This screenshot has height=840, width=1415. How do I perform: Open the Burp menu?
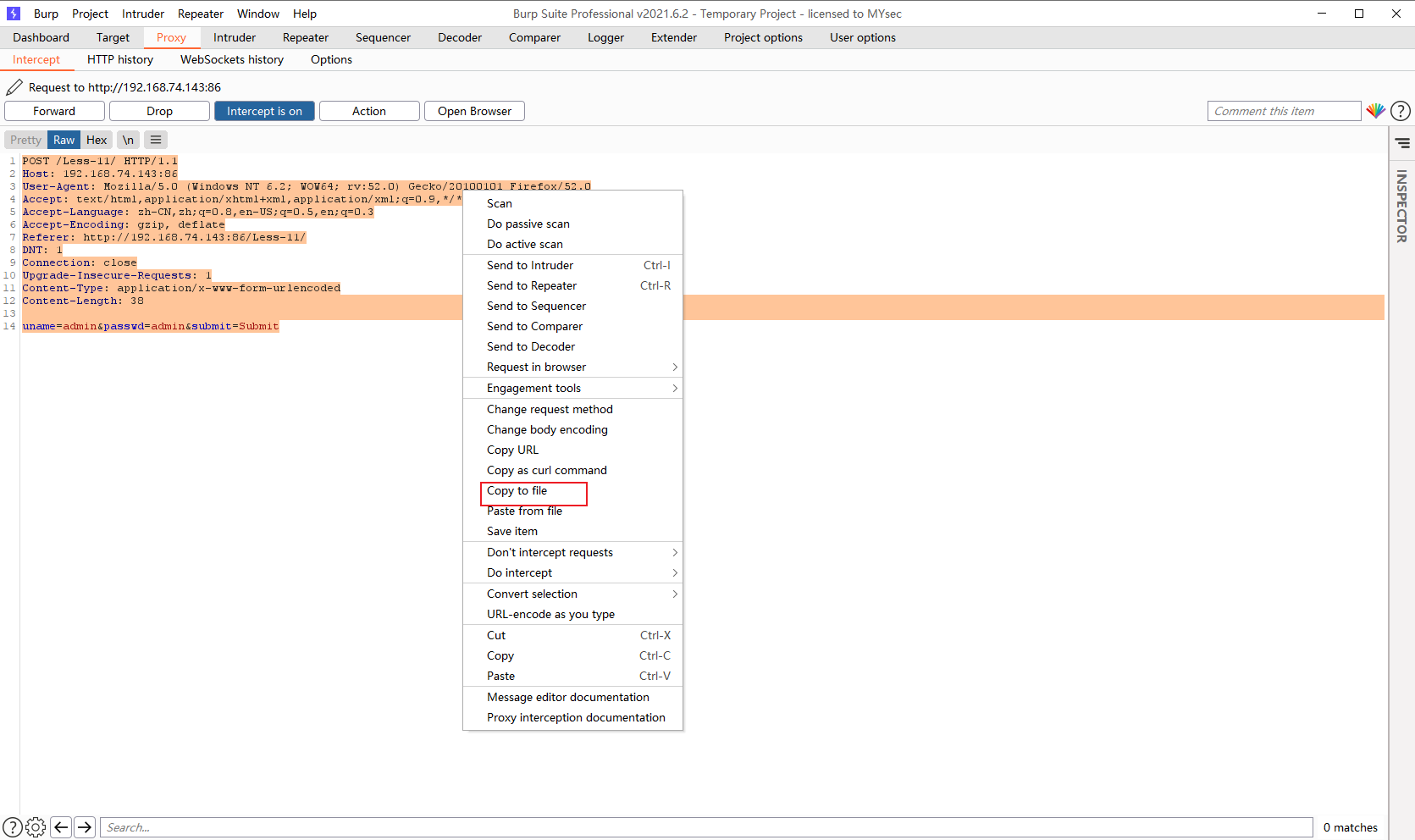pos(46,14)
